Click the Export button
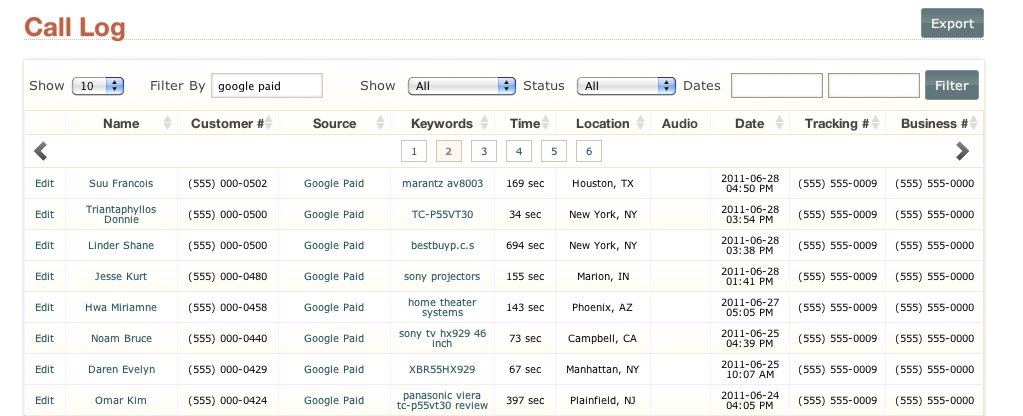 click(951, 23)
